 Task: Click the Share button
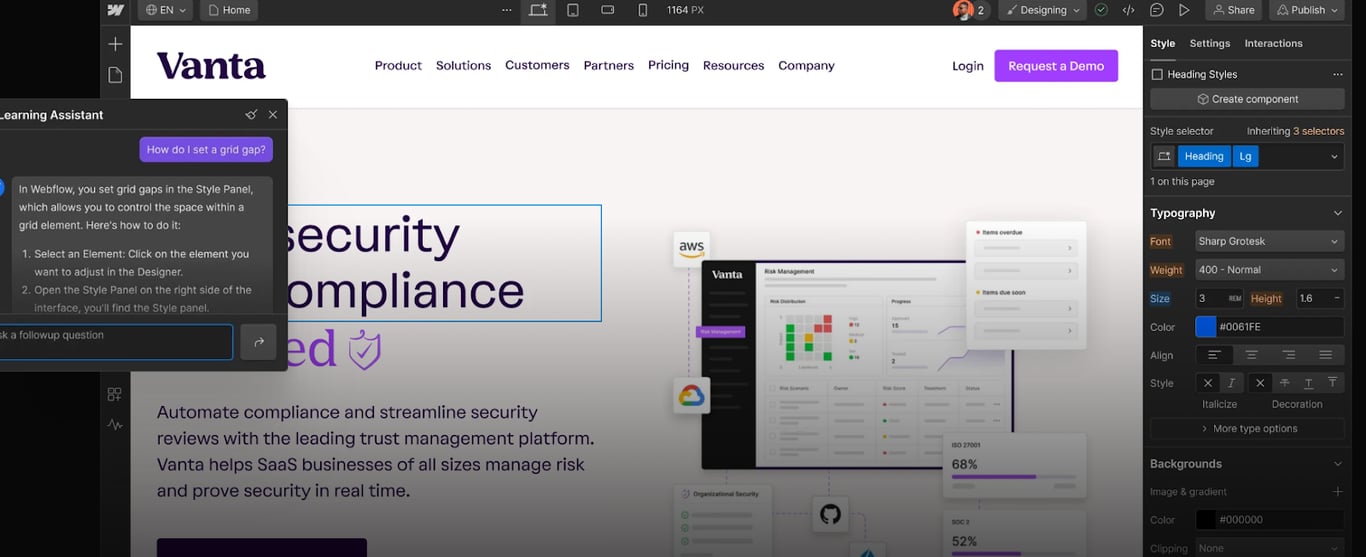(x=1233, y=10)
